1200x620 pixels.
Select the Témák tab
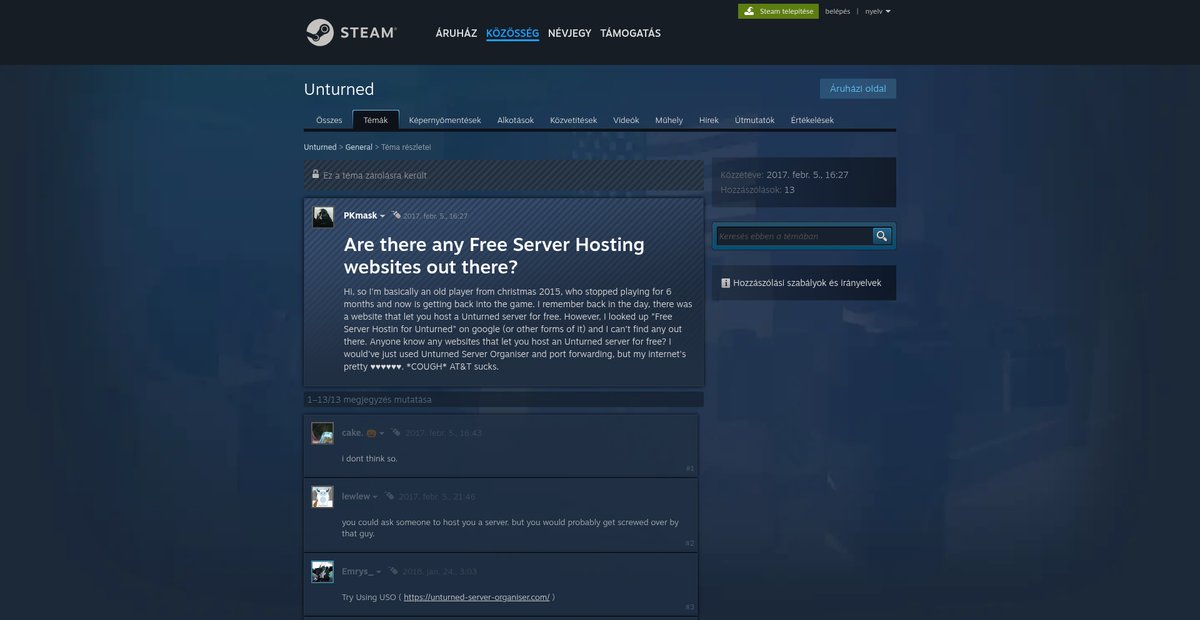376,120
